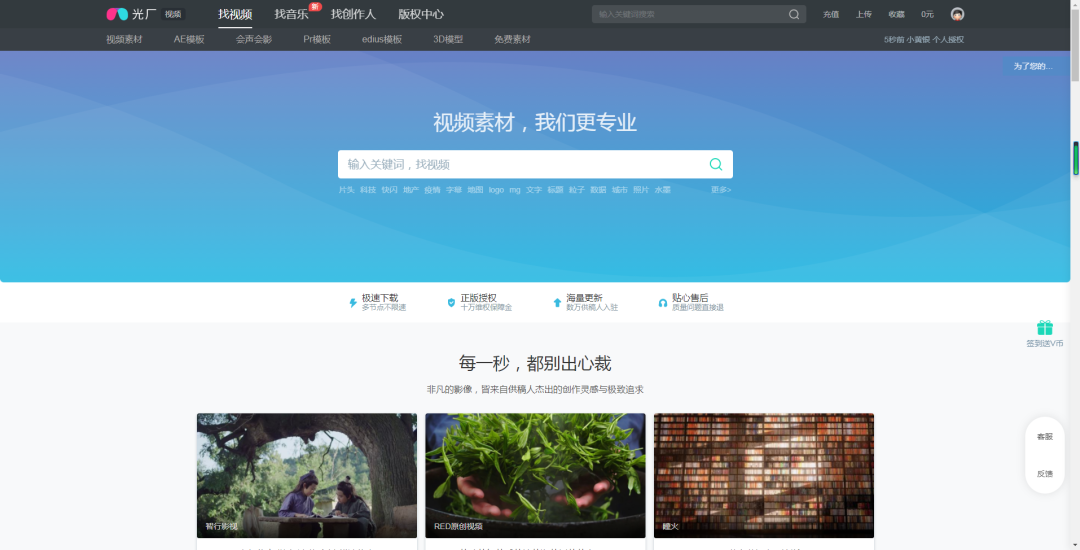Click the 快闪 keyword tag
The width and height of the screenshot is (1080, 550).
click(x=389, y=189)
